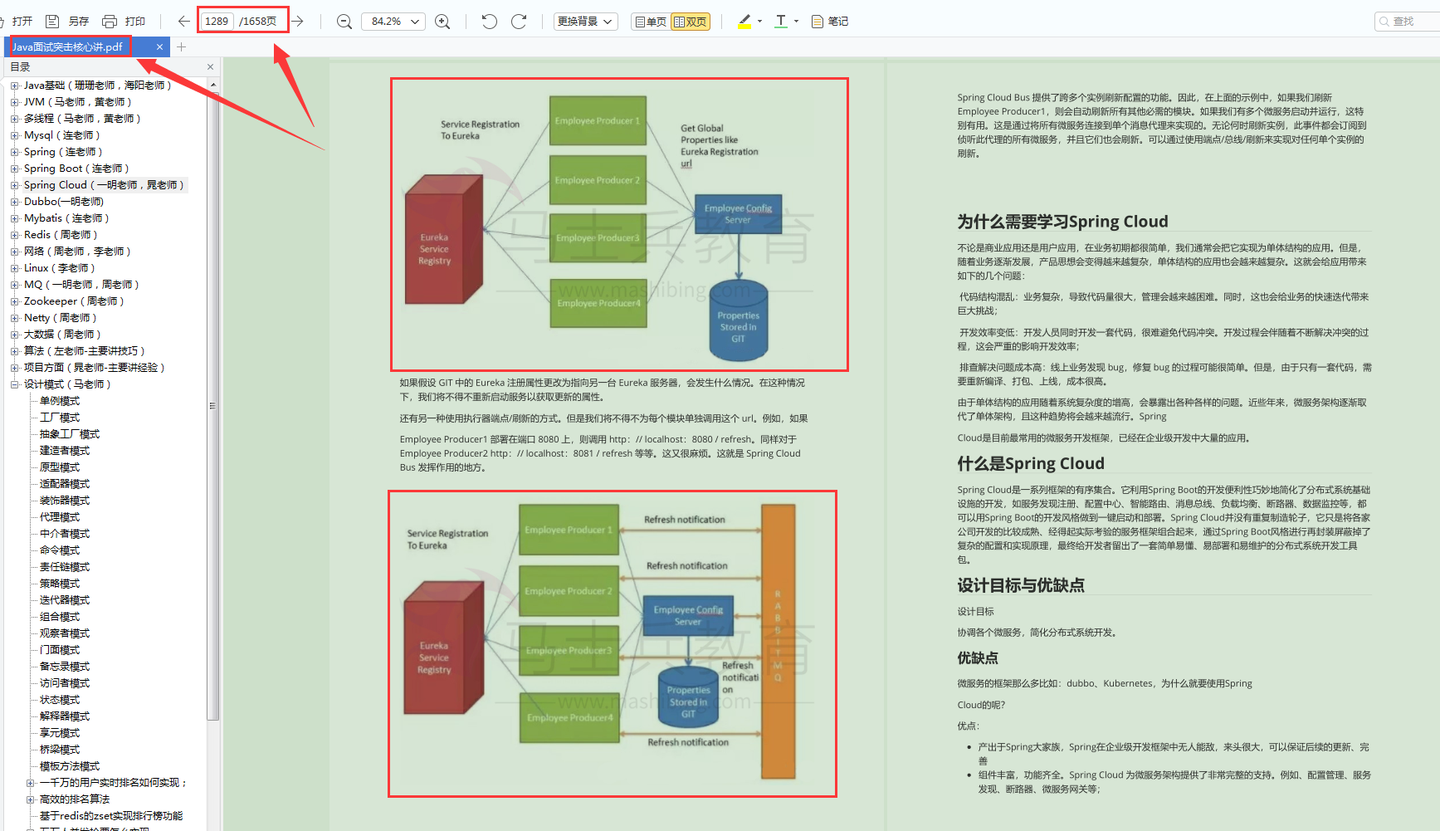
Task: Go to the previous page arrow
Action: [x=184, y=21]
